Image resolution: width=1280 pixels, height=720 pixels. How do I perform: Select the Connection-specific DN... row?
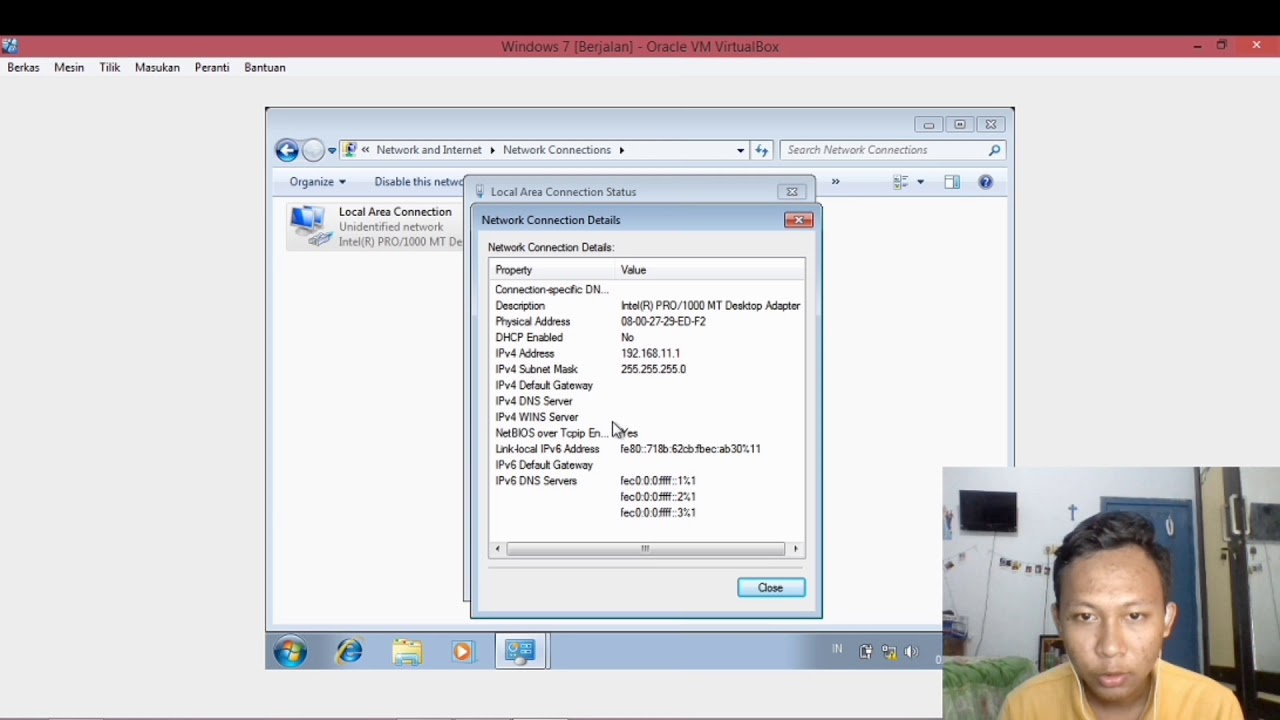646,290
